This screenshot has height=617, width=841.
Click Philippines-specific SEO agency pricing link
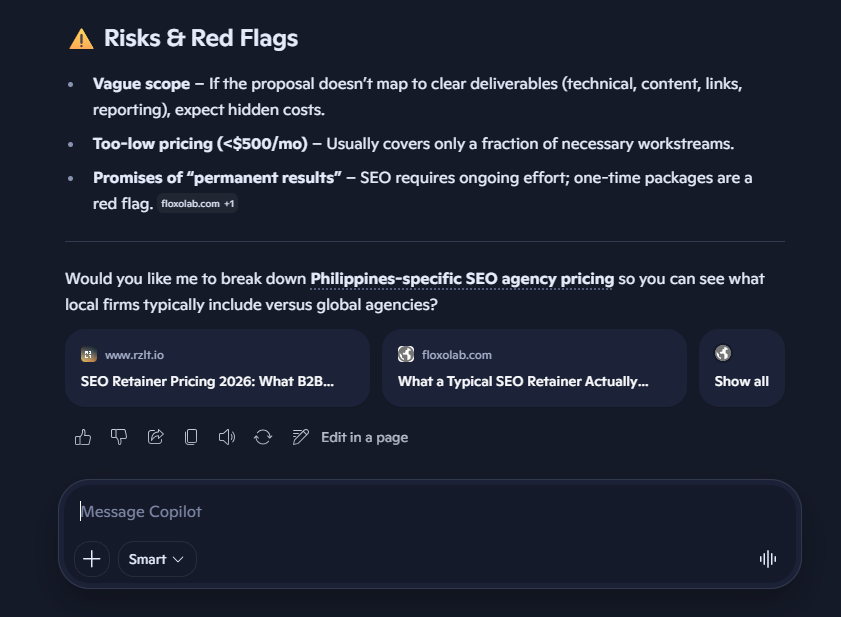point(462,279)
